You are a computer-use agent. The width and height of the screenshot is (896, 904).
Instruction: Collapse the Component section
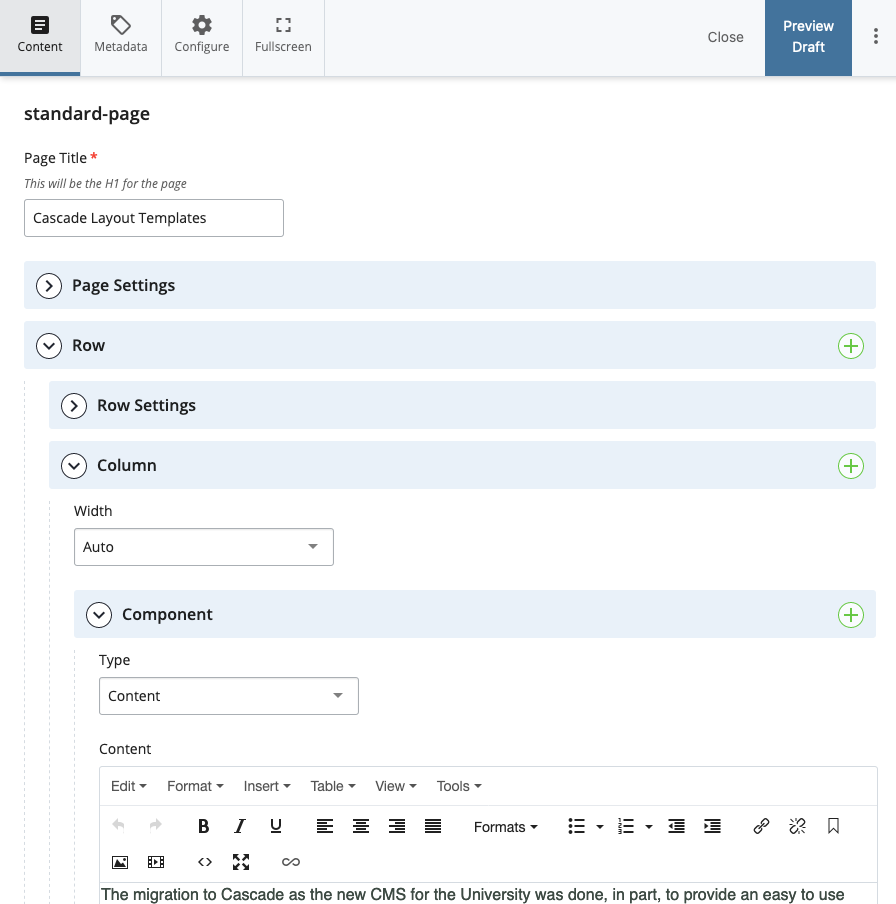point(99,615)
